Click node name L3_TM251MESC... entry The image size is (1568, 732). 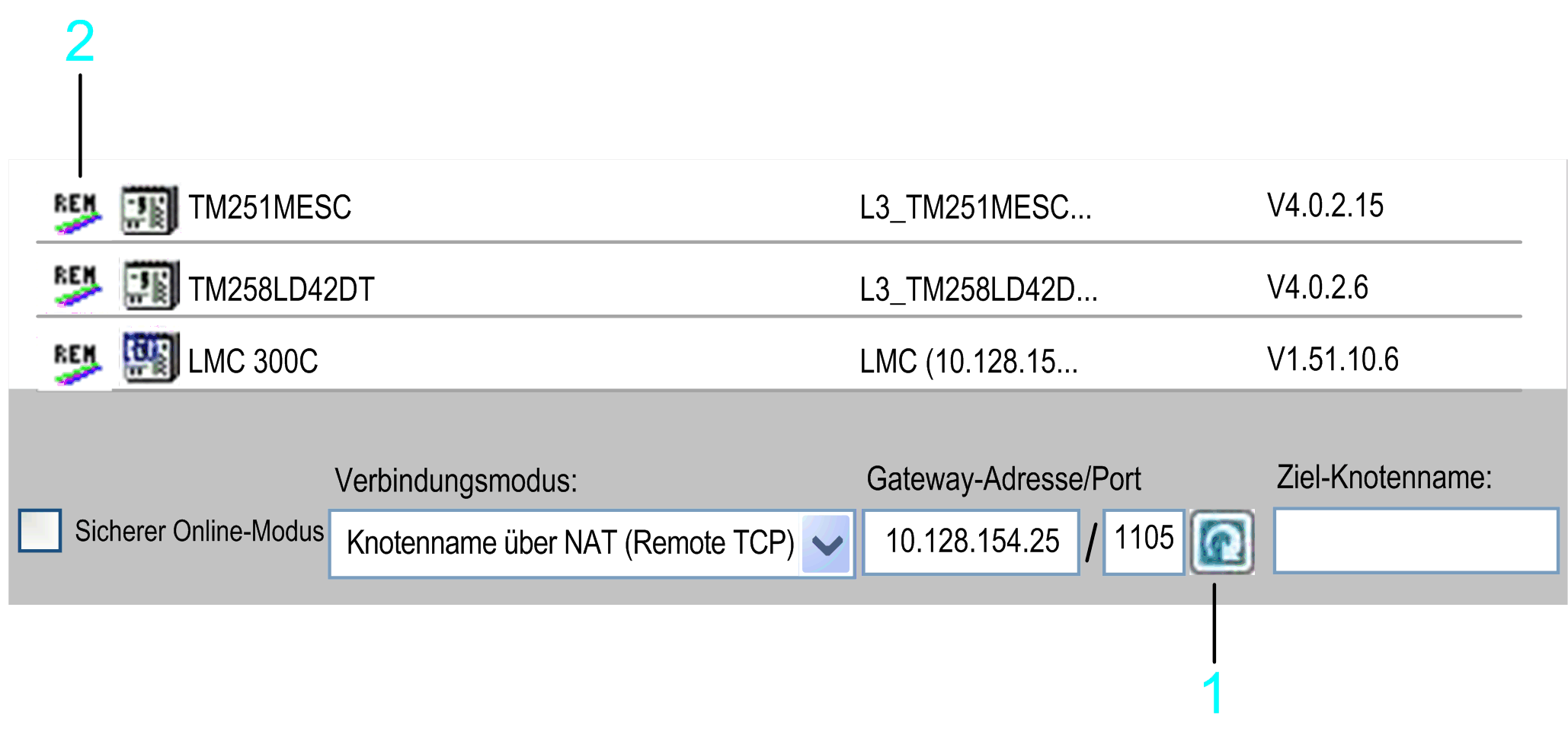(976, 207)
